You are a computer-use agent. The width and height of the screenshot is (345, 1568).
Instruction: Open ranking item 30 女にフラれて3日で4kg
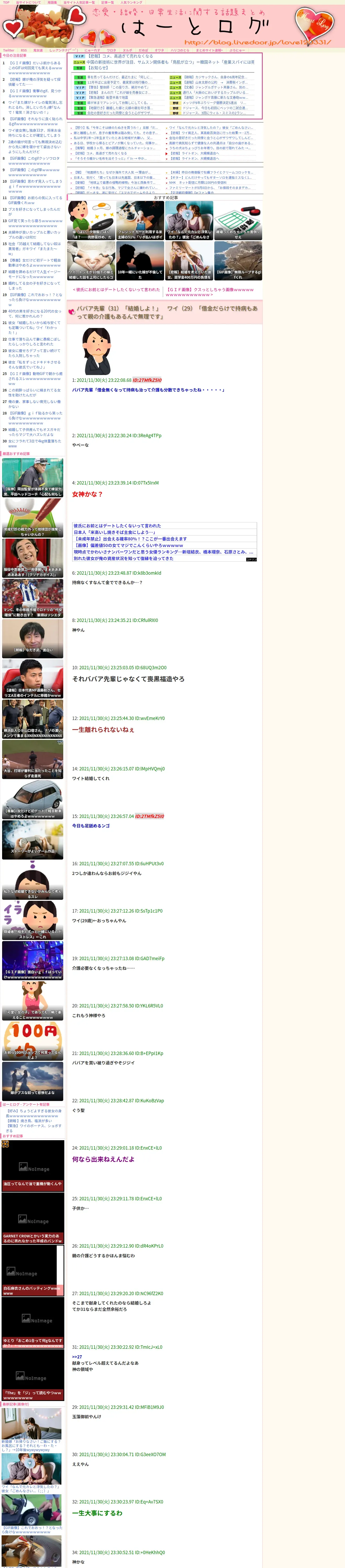pos(35,444)
